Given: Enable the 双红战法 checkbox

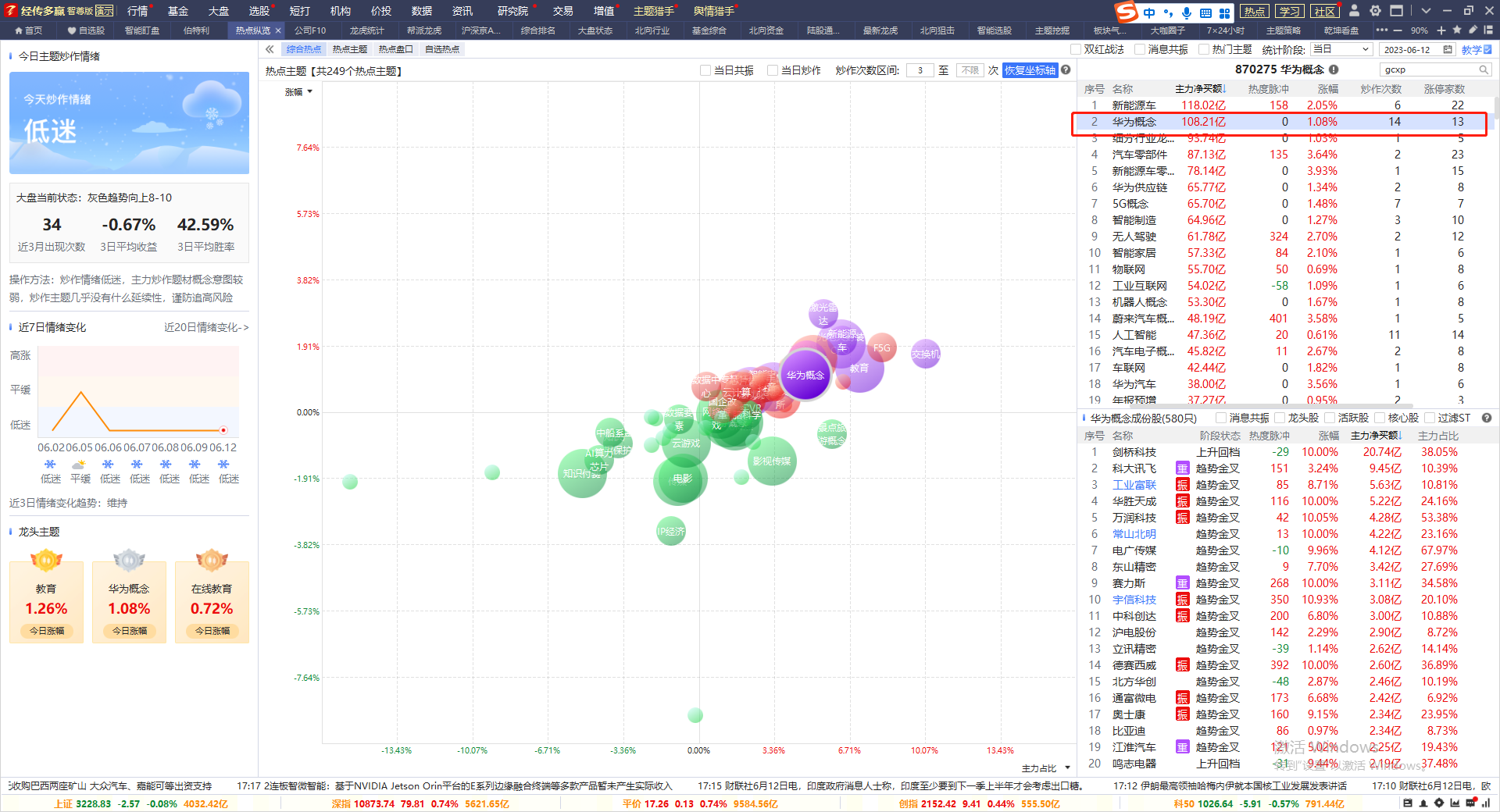Looking at the screenshot, I should click(1075, 49).
